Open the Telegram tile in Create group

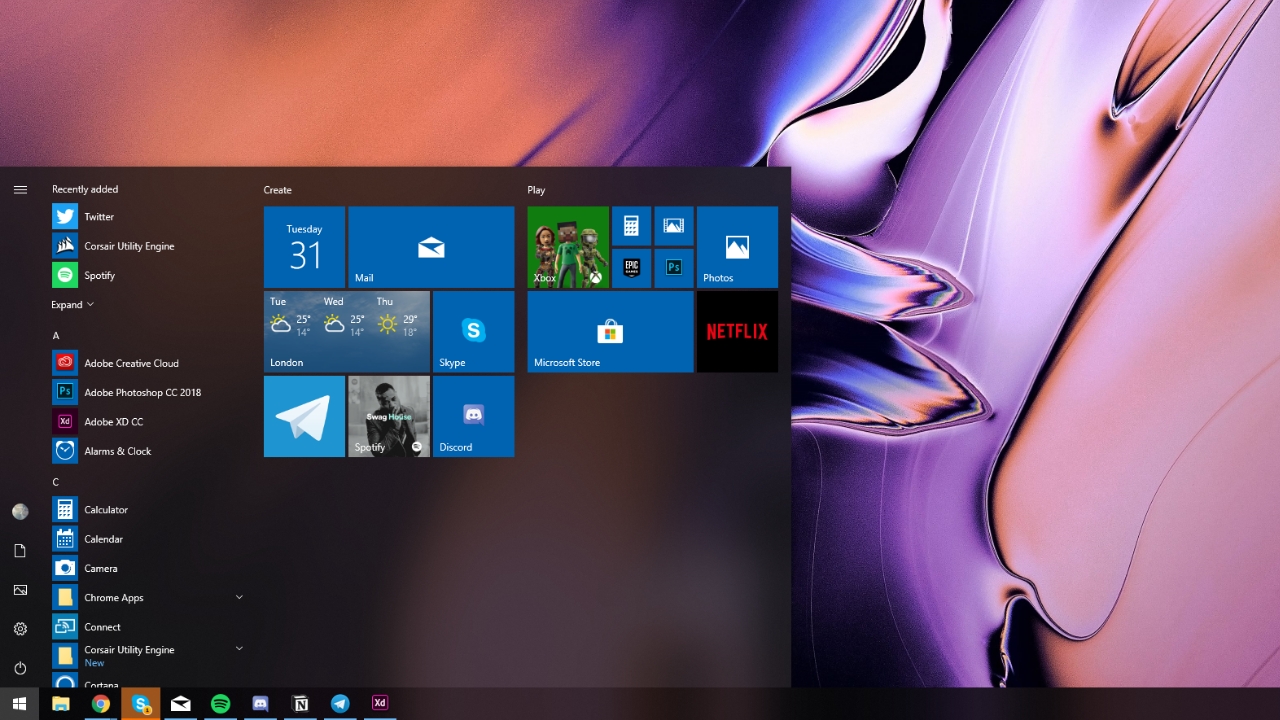(304, 416)
